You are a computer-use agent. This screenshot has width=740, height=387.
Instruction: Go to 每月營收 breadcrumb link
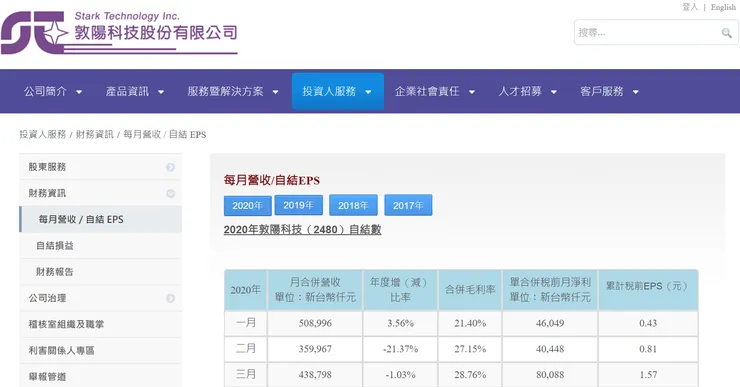pos(142,135)
